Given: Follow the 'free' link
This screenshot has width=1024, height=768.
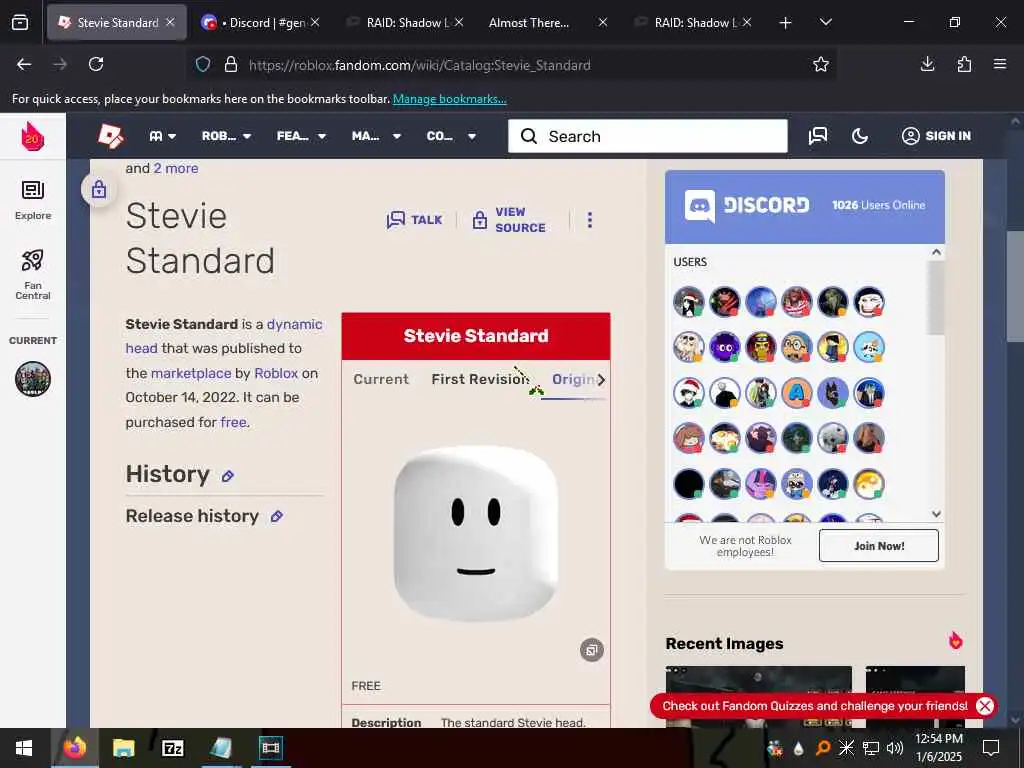Looking at the screenshot, I should point(233,423).
